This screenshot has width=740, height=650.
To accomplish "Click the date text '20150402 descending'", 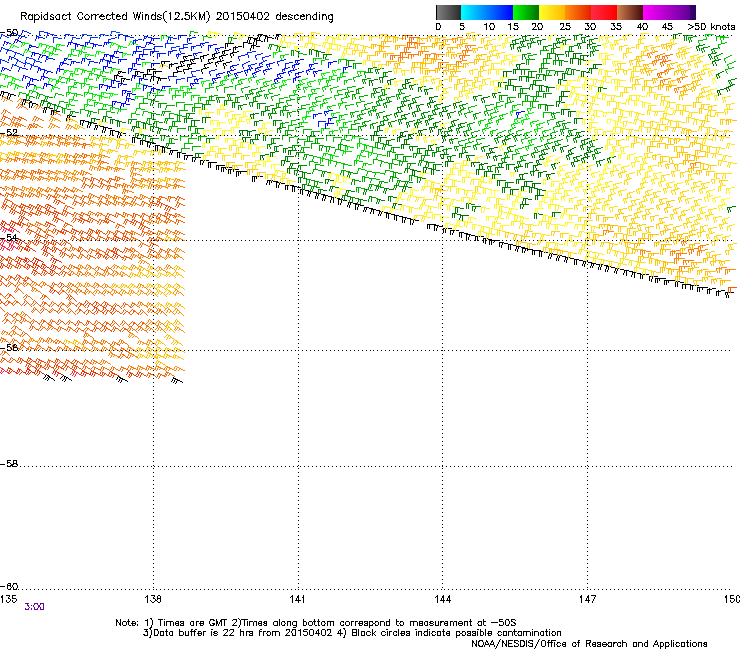I will coord(275,16).
